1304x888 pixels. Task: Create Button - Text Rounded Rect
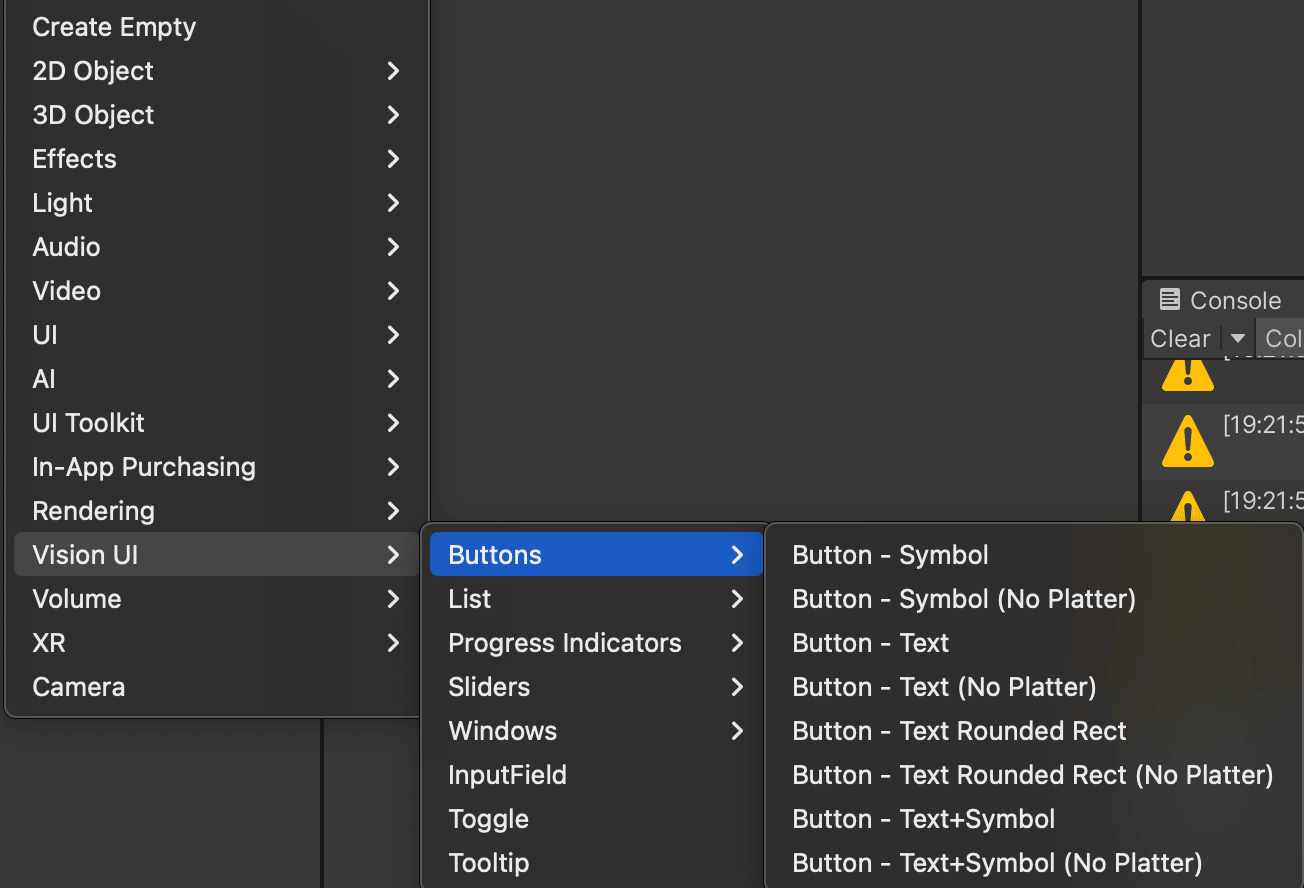[x=1036, y=731]
